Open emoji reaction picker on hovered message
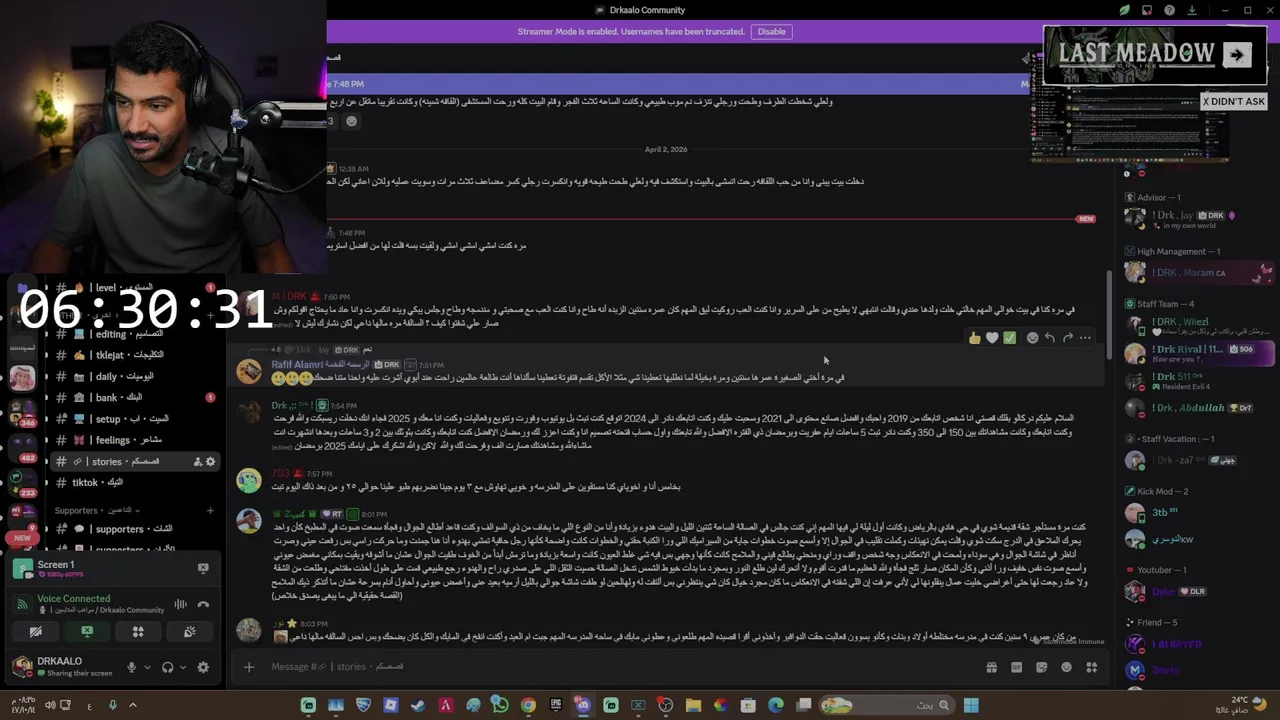Screen dimensions: 1280x720 (1032, 338)
